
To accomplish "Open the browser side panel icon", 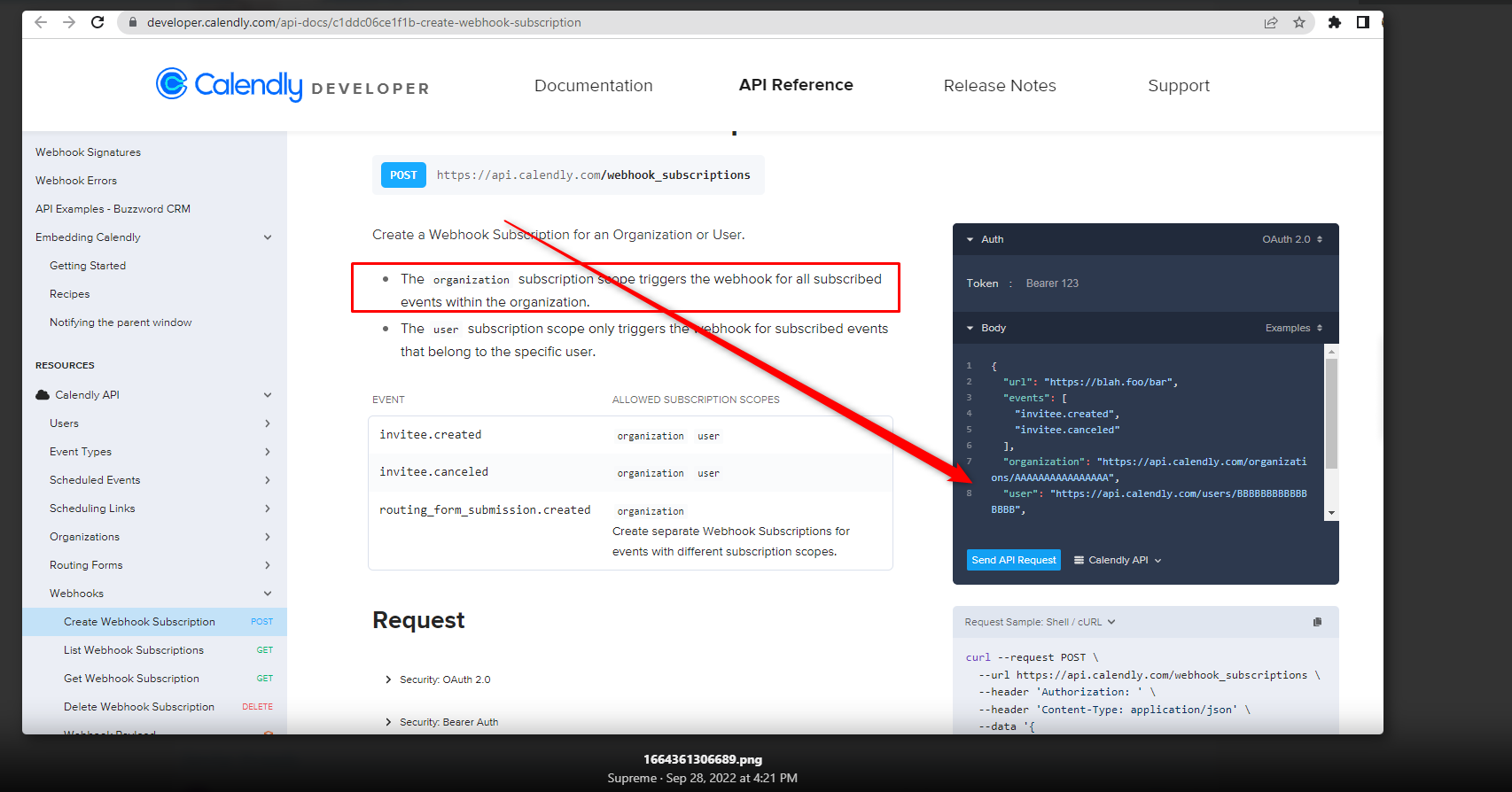I will [x=1363, y=22].
